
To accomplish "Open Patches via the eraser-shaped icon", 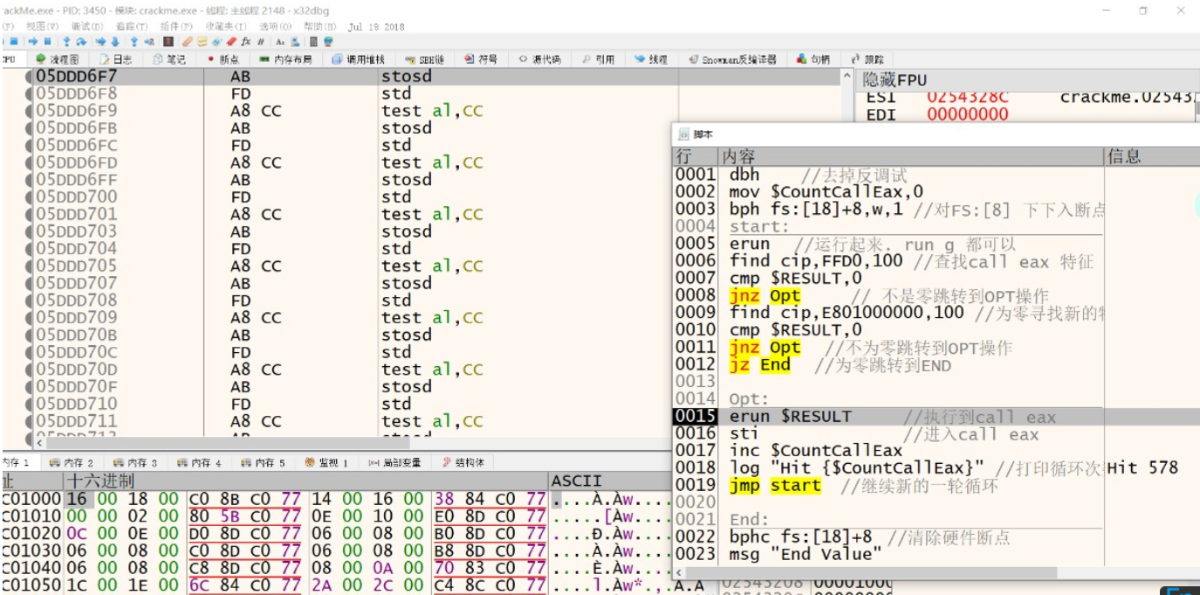I will click(187, 42).
